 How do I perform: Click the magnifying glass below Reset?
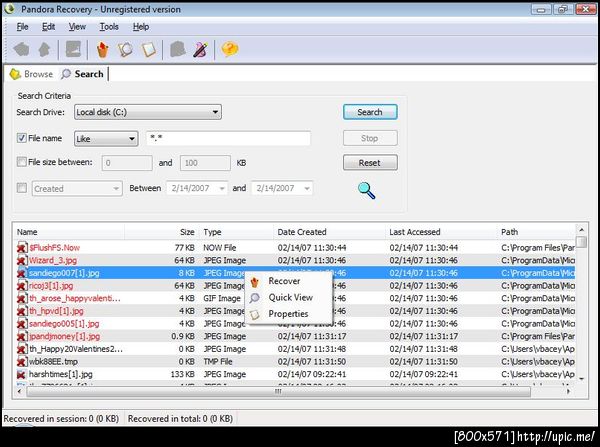pos(366,190)
